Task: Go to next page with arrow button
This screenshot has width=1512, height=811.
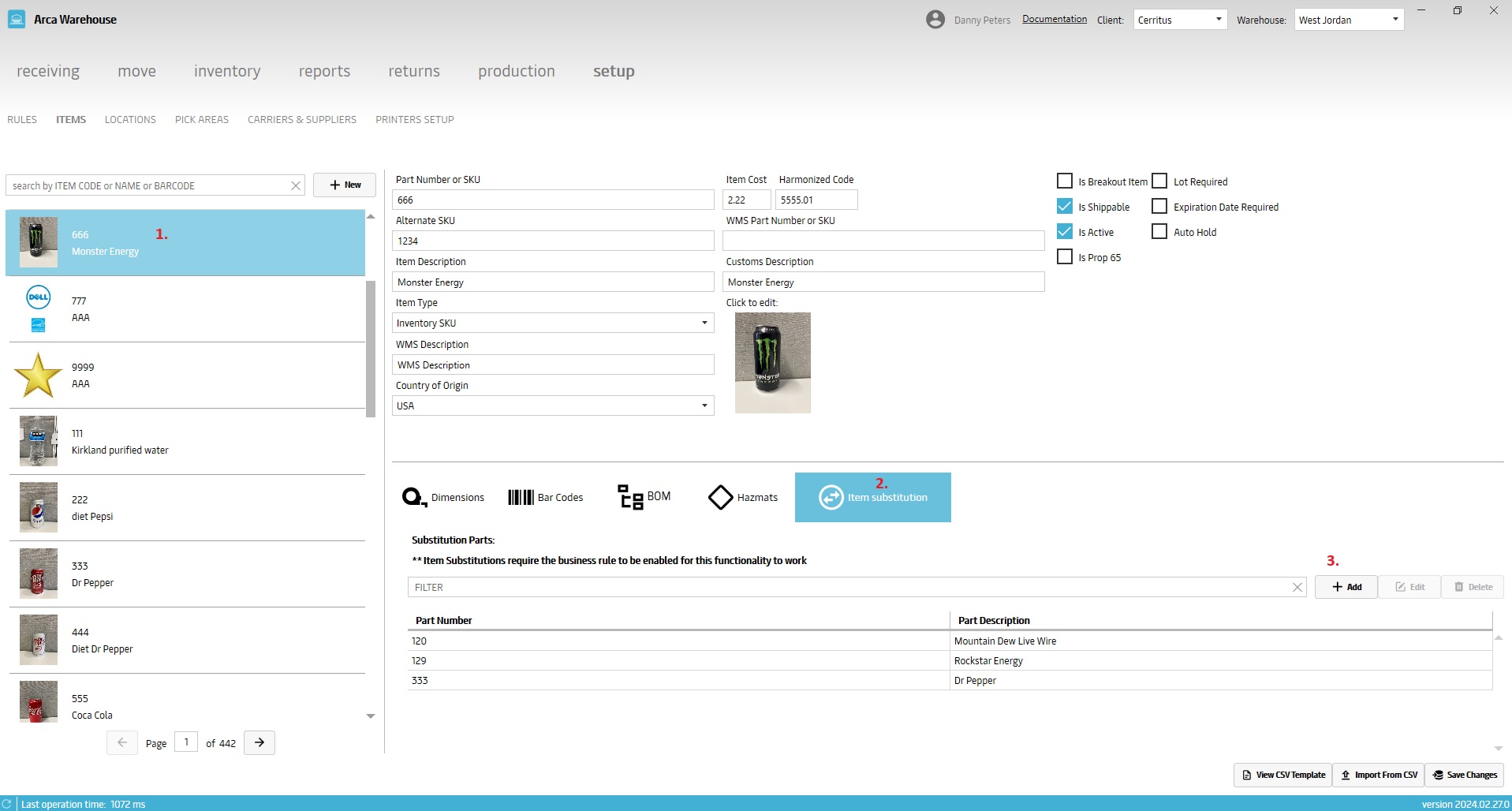Action: (x=259, y=743)
